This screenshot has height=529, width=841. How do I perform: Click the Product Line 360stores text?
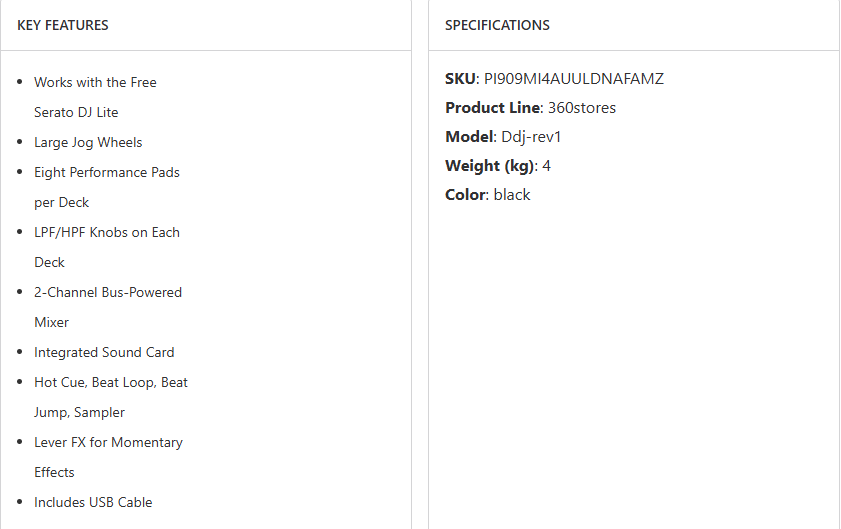(x=581, y=107)
